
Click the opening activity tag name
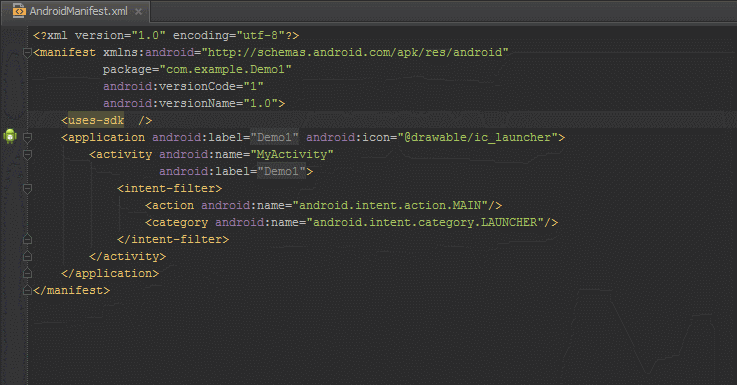pos(124,154)
